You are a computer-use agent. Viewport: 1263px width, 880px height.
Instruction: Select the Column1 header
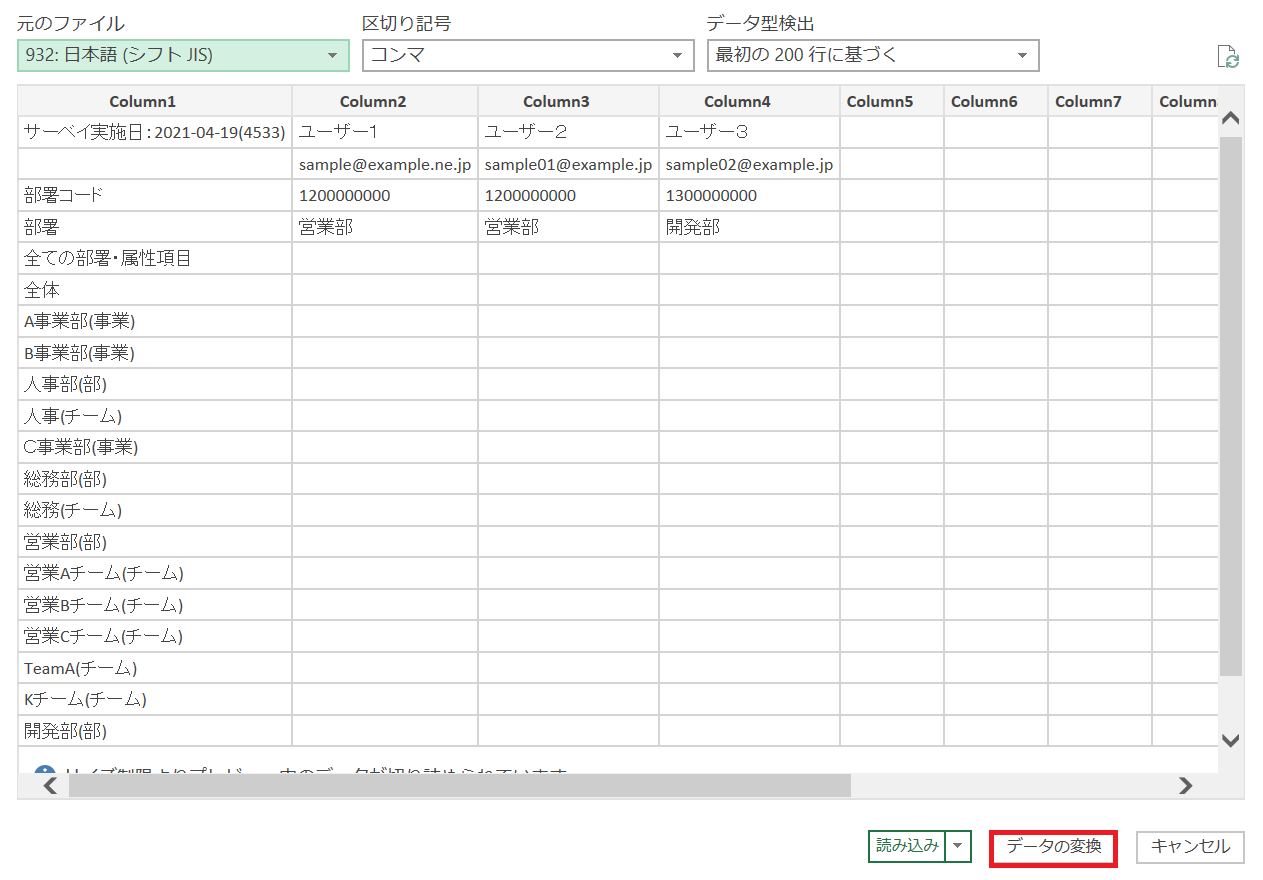point(155,101)
